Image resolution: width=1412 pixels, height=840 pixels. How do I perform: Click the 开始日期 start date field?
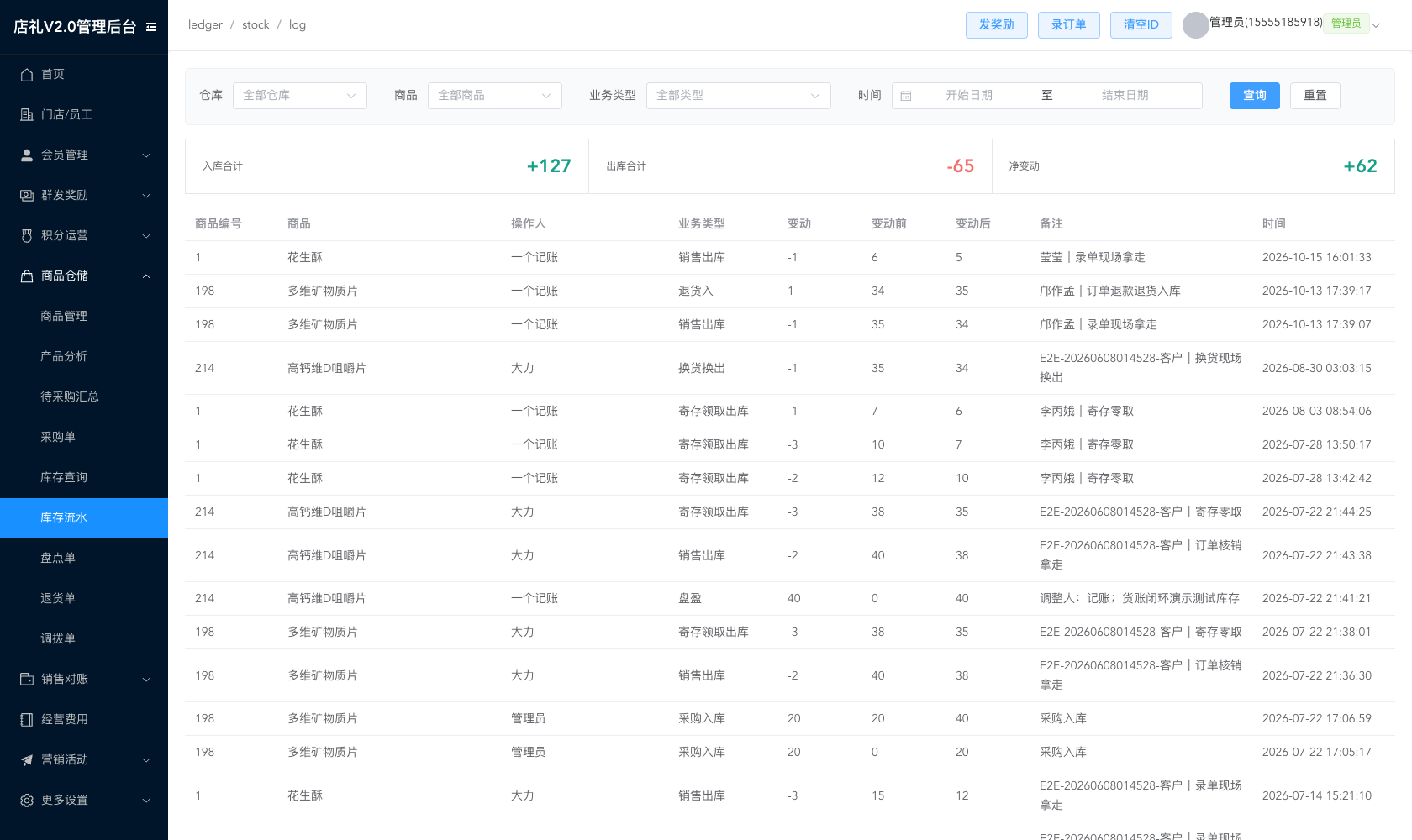coord(969,96)
